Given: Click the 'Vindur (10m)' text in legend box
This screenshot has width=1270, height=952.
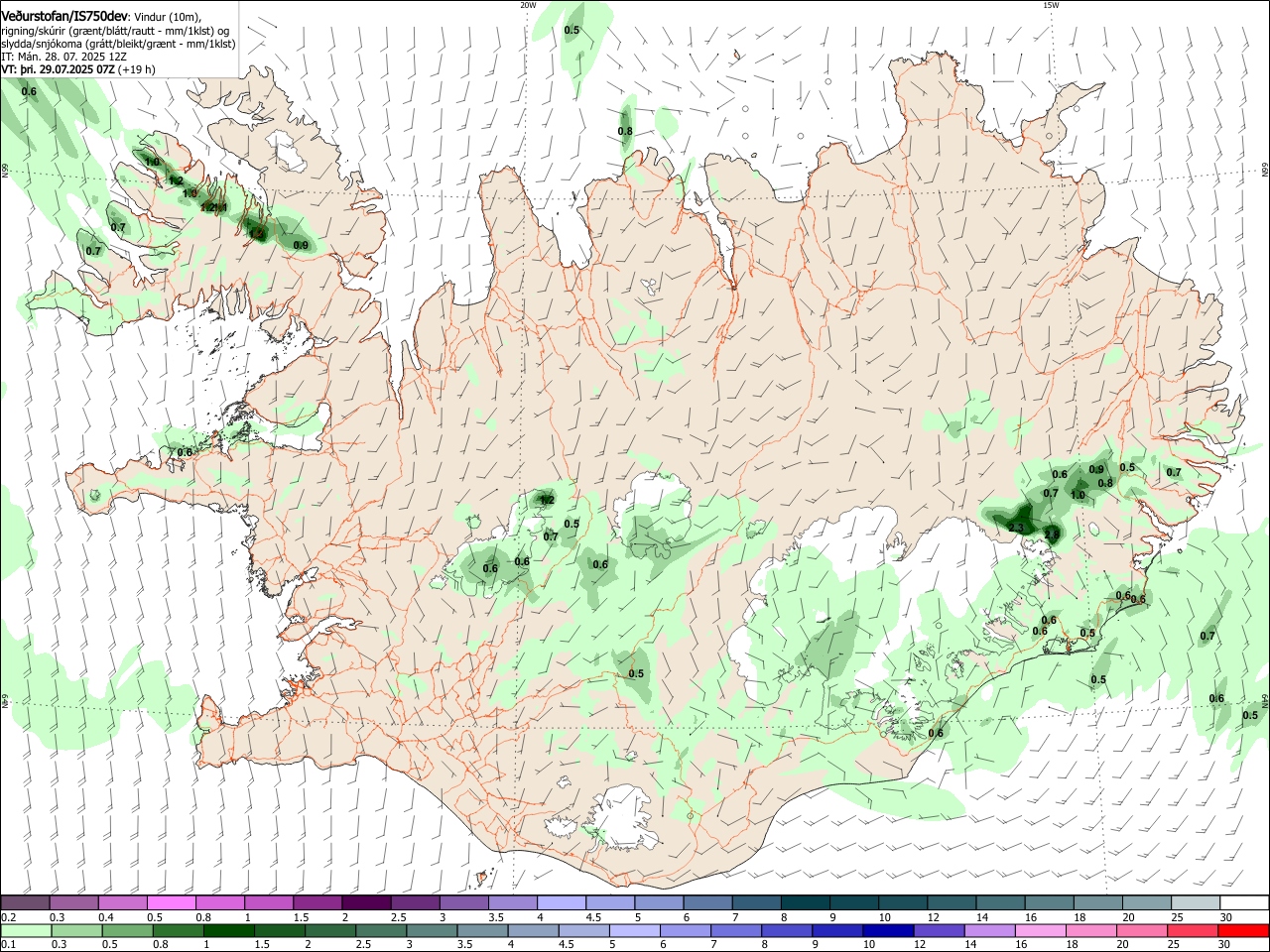Looking at the screenshot, I should pos(168,17).
